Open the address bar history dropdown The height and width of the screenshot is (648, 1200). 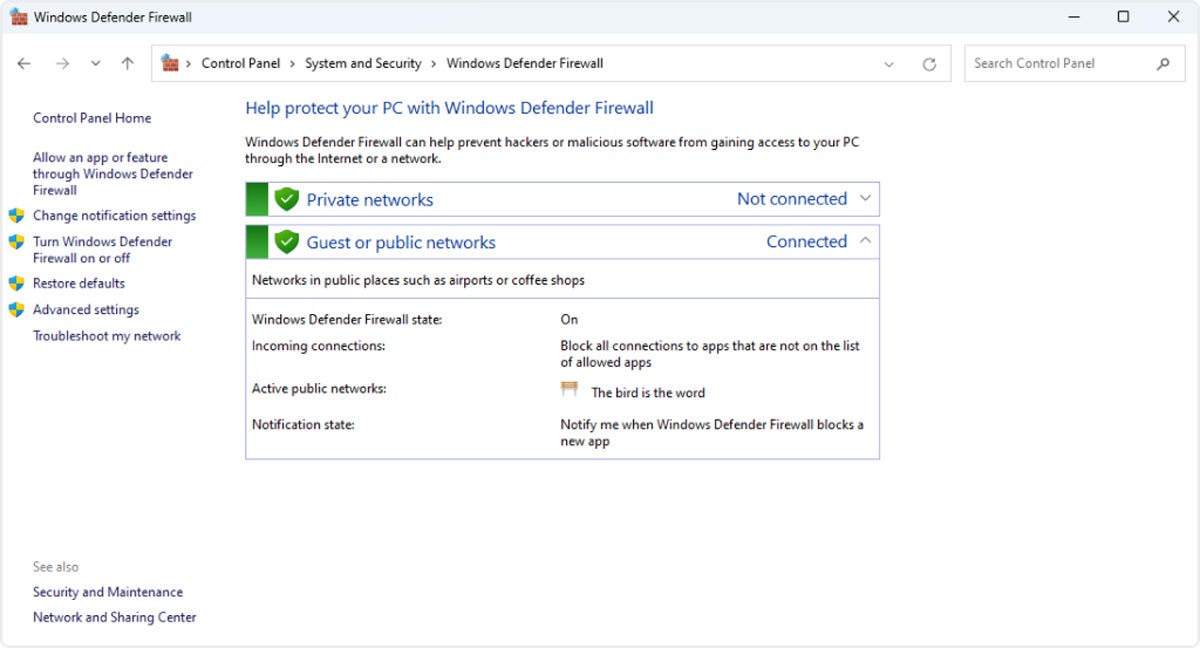[x=889, y=63]
